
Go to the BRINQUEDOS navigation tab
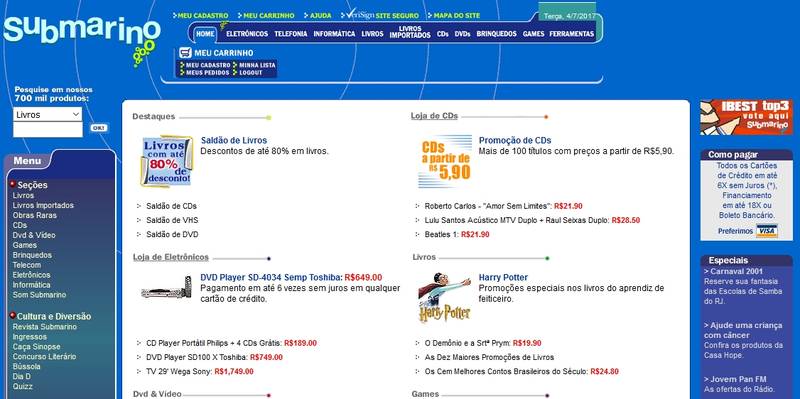[x=496, y=34]
